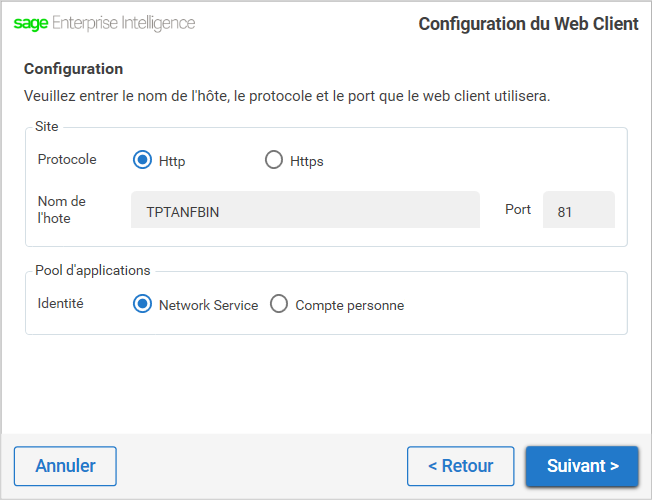652x500 pixels.
Task: Select Network Service identity
Action: pos(142,304)
